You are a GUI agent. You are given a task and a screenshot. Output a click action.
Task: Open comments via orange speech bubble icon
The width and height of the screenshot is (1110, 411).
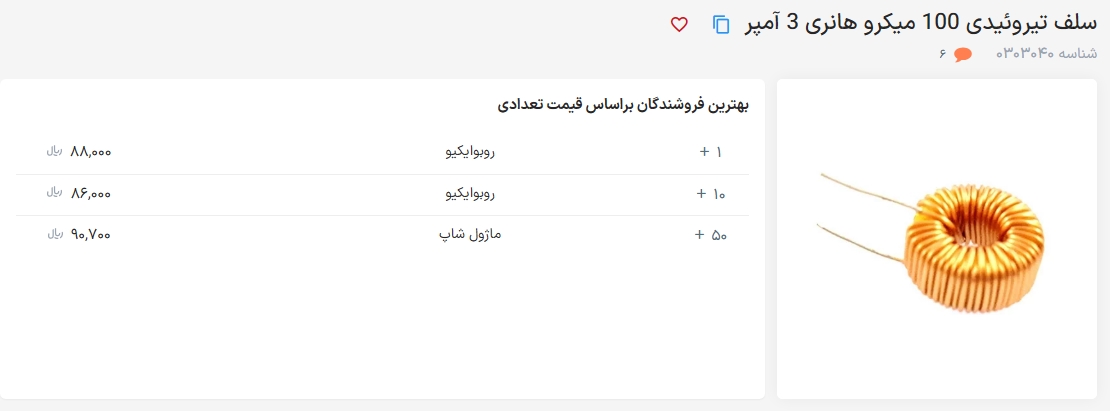963,54
